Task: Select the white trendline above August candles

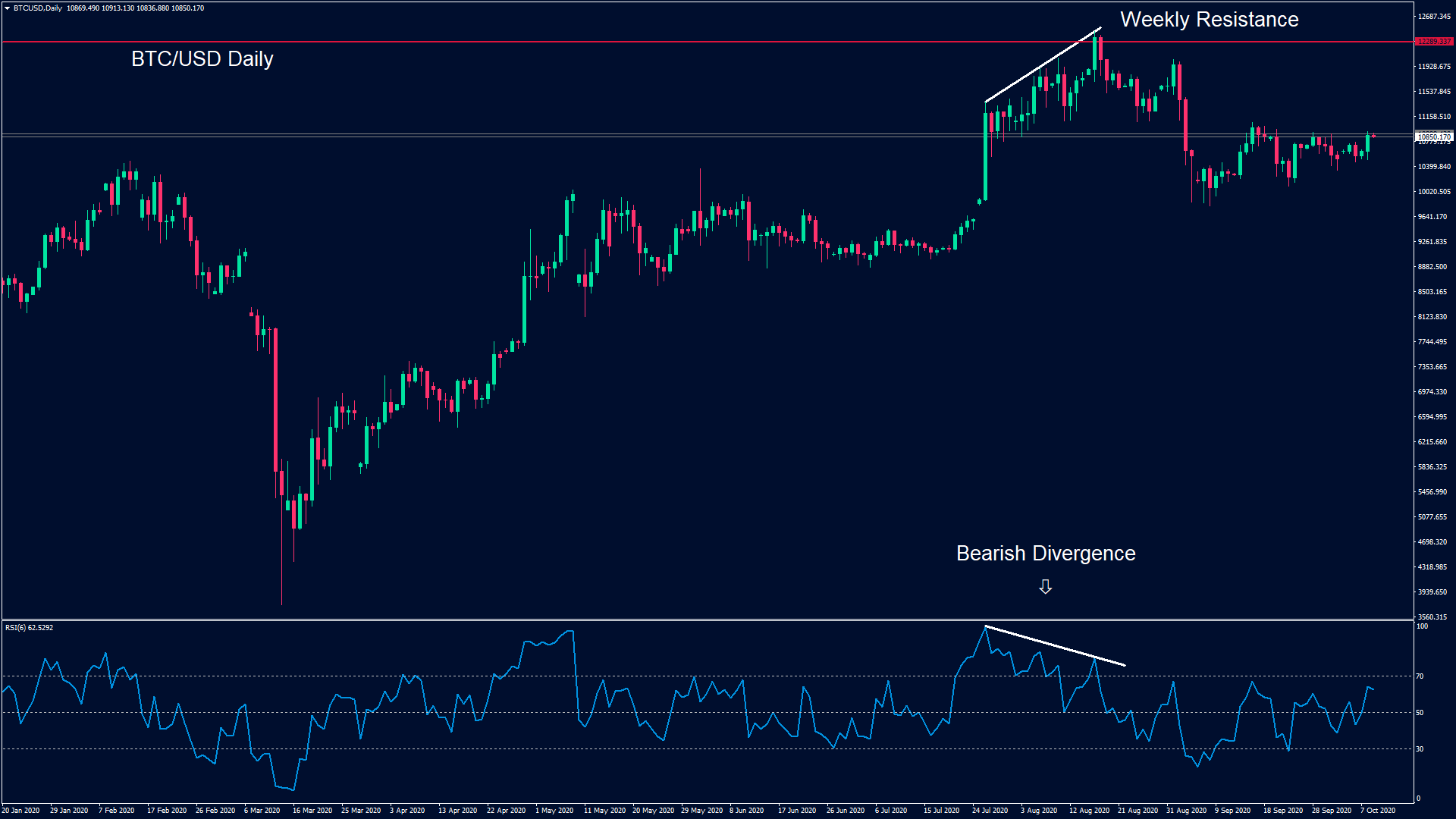Action: click(x=1043, y=65)
